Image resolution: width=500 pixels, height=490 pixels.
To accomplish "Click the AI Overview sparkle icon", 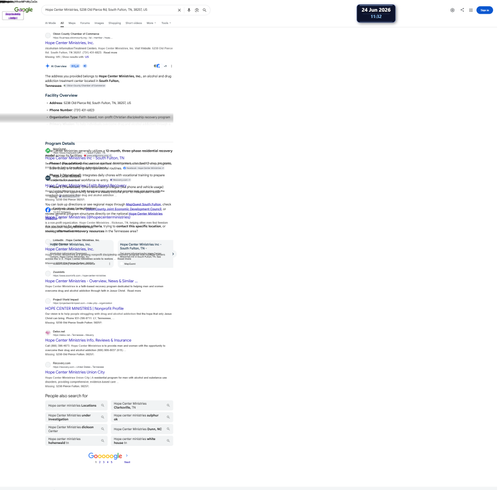I will click(47, 66).
